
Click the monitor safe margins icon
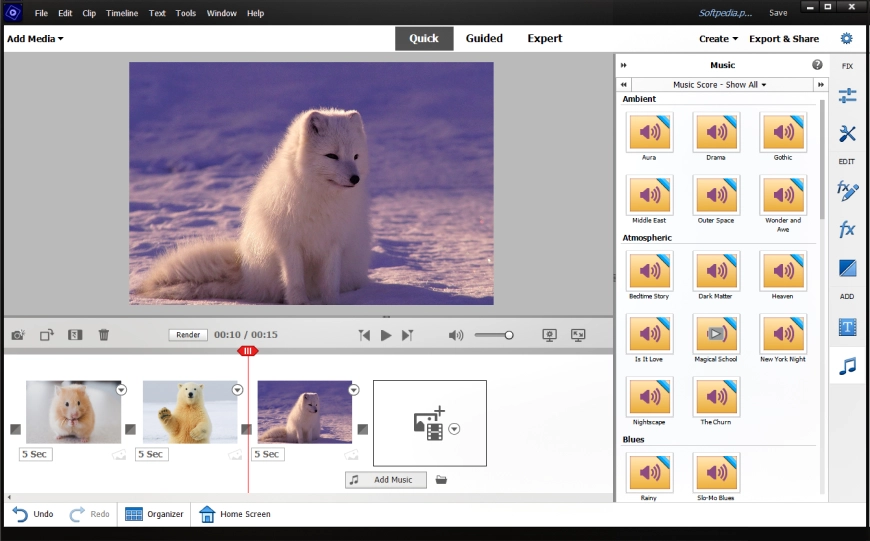pos(549,335)
